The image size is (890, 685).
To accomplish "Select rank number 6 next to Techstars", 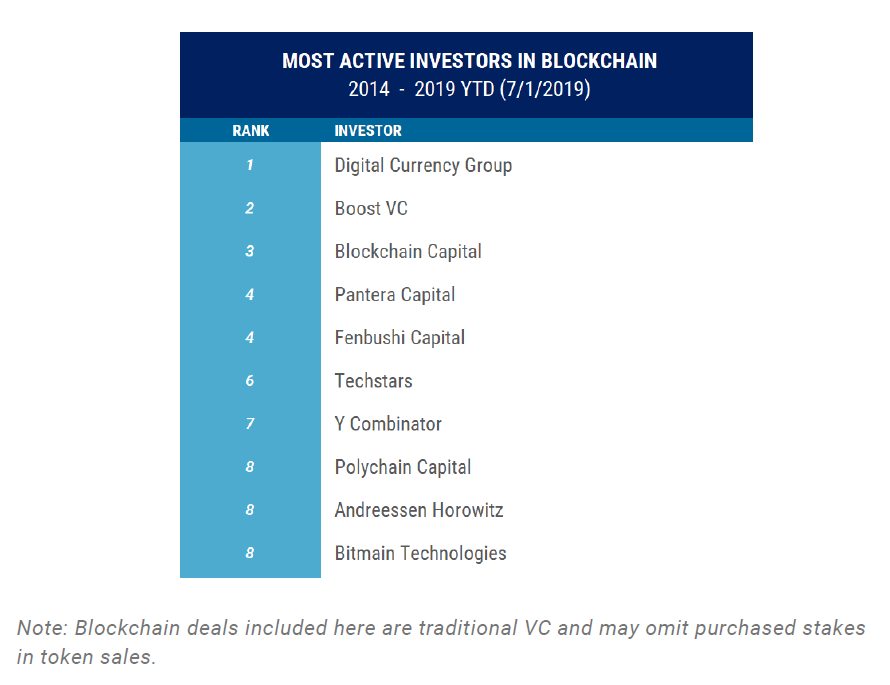I will coord(250,380).
